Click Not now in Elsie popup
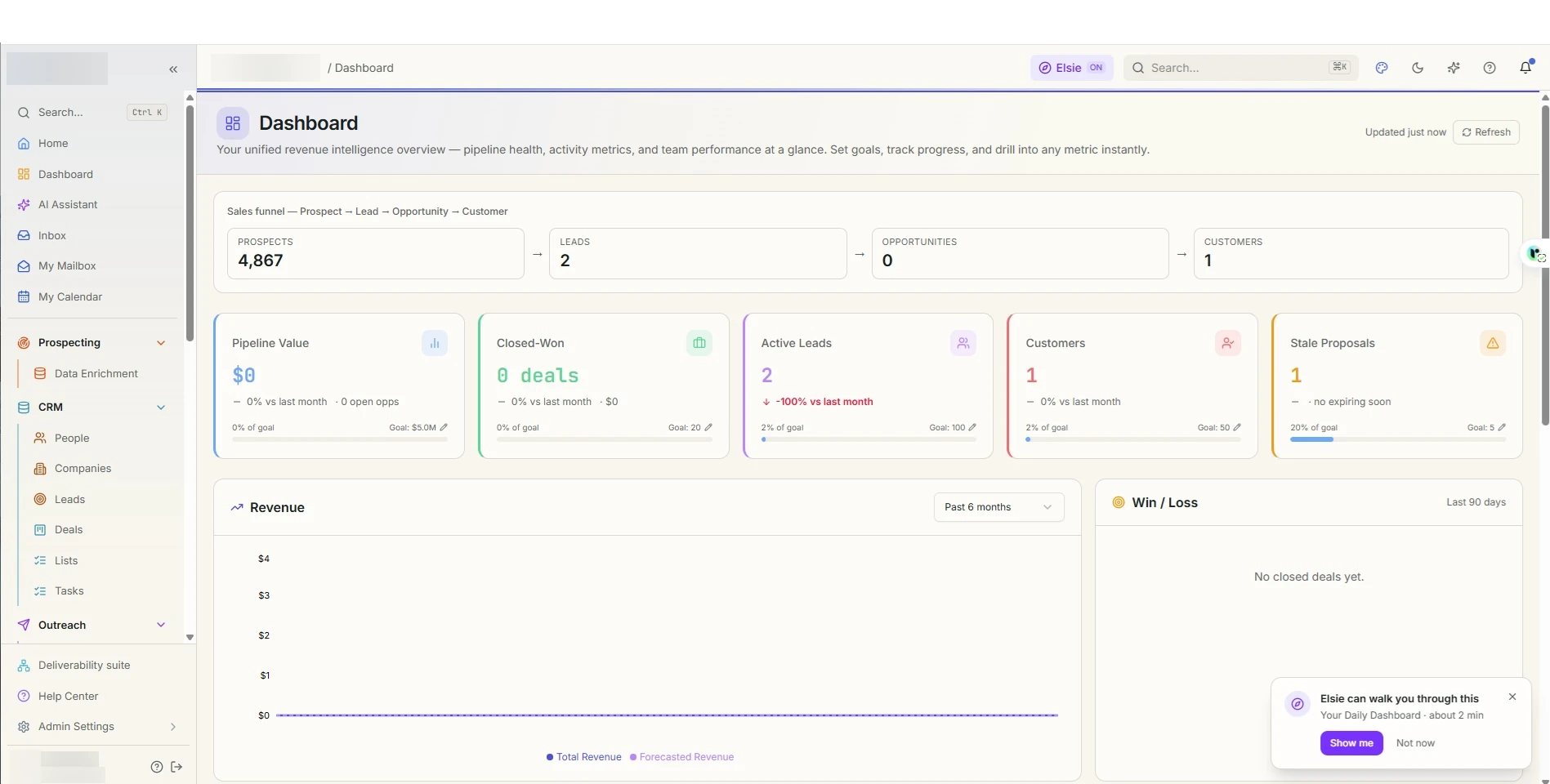Screen dimensions: 1550x784 pyautogui.click(x=1415, y=743)
